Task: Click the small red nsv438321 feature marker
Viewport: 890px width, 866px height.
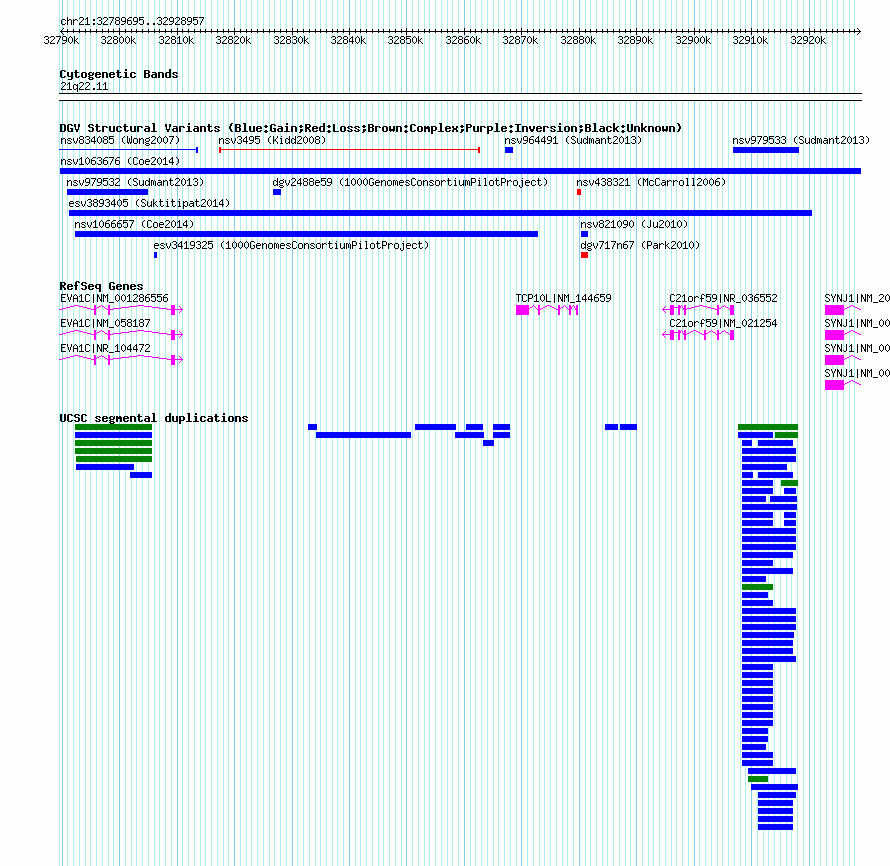Action: click(579, 192)
